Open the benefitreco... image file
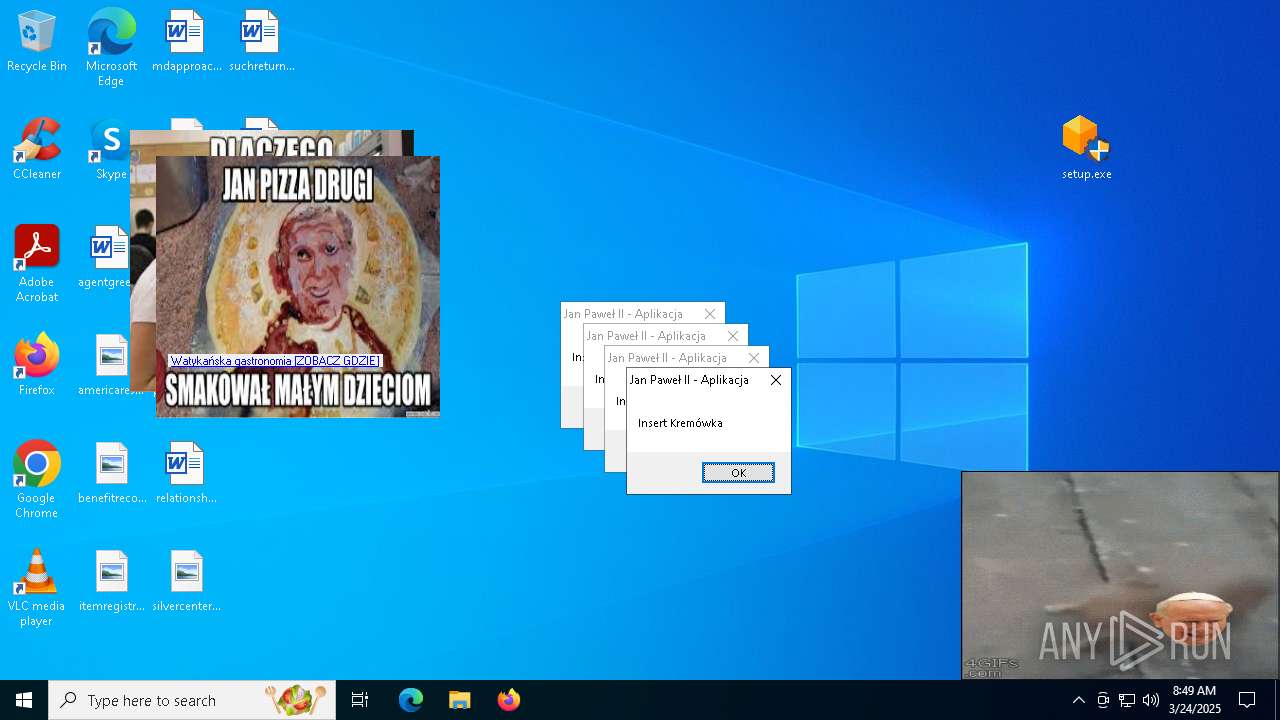The height and width of the screenshot is (720, 1280). [x=111, y=473]
